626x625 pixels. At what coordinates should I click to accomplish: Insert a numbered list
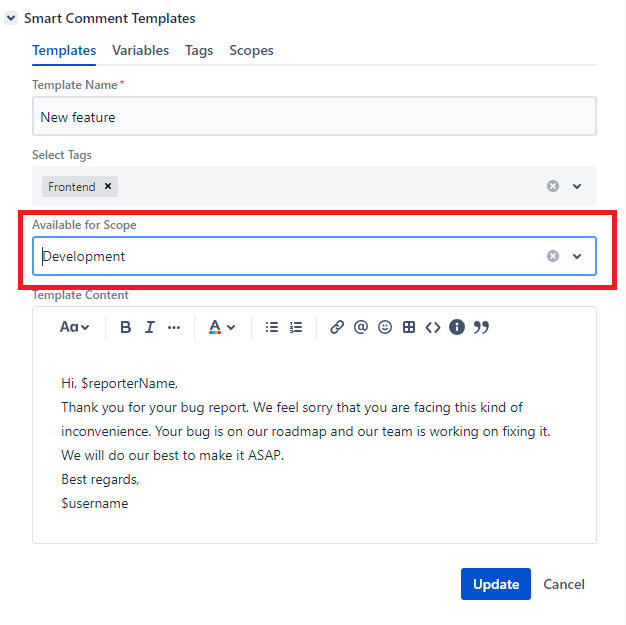[x=296, y=327]
